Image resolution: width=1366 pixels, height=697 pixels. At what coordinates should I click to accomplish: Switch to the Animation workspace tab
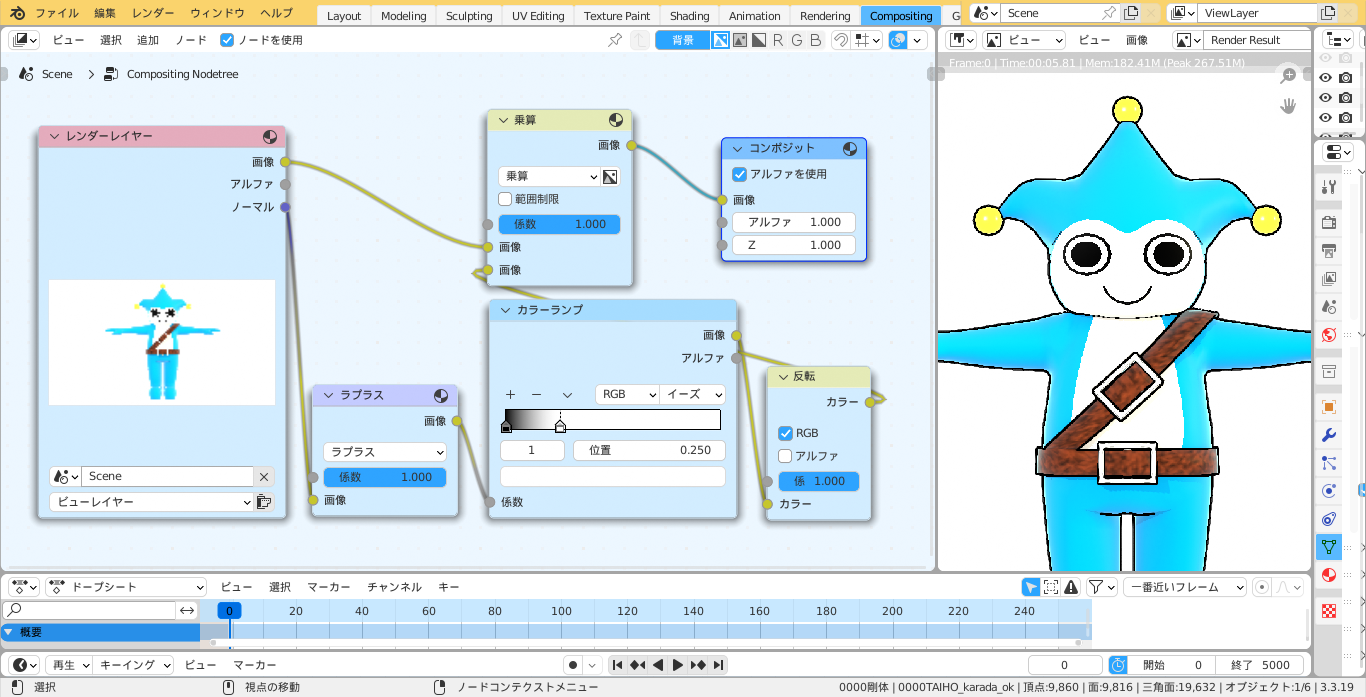click(x=754, y=16)
